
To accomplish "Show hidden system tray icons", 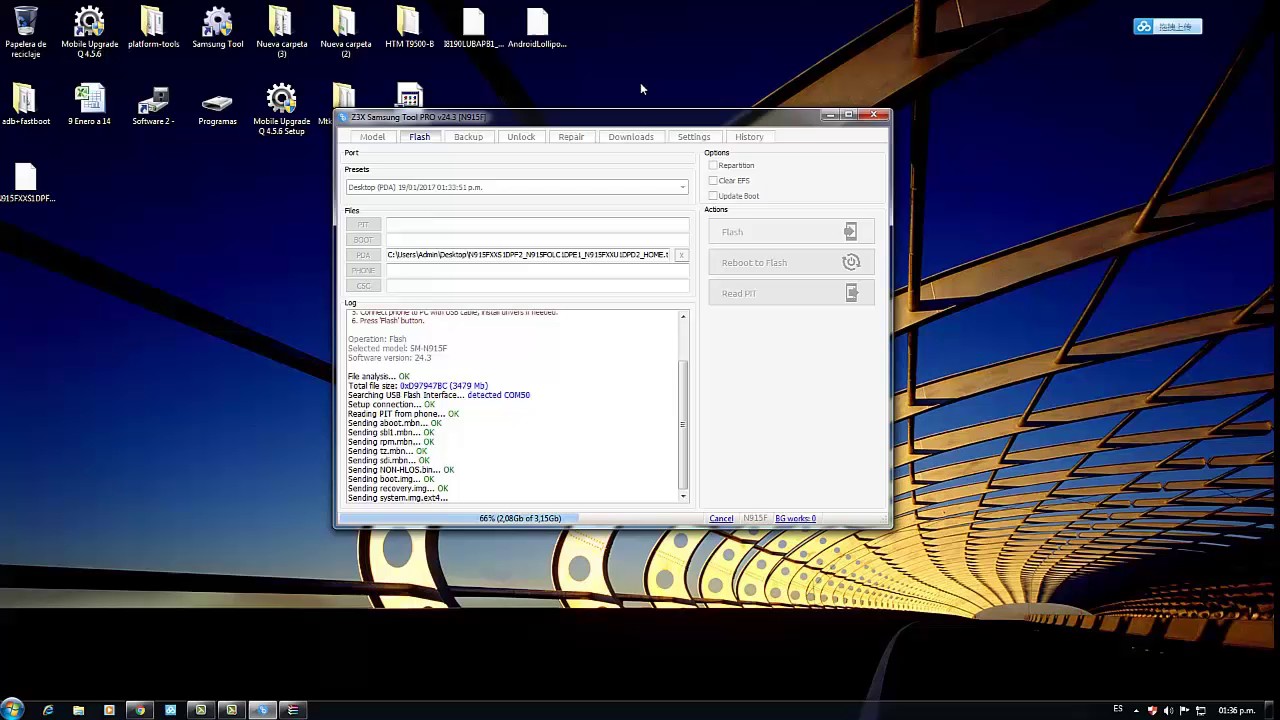I will tap(1135, 710).
